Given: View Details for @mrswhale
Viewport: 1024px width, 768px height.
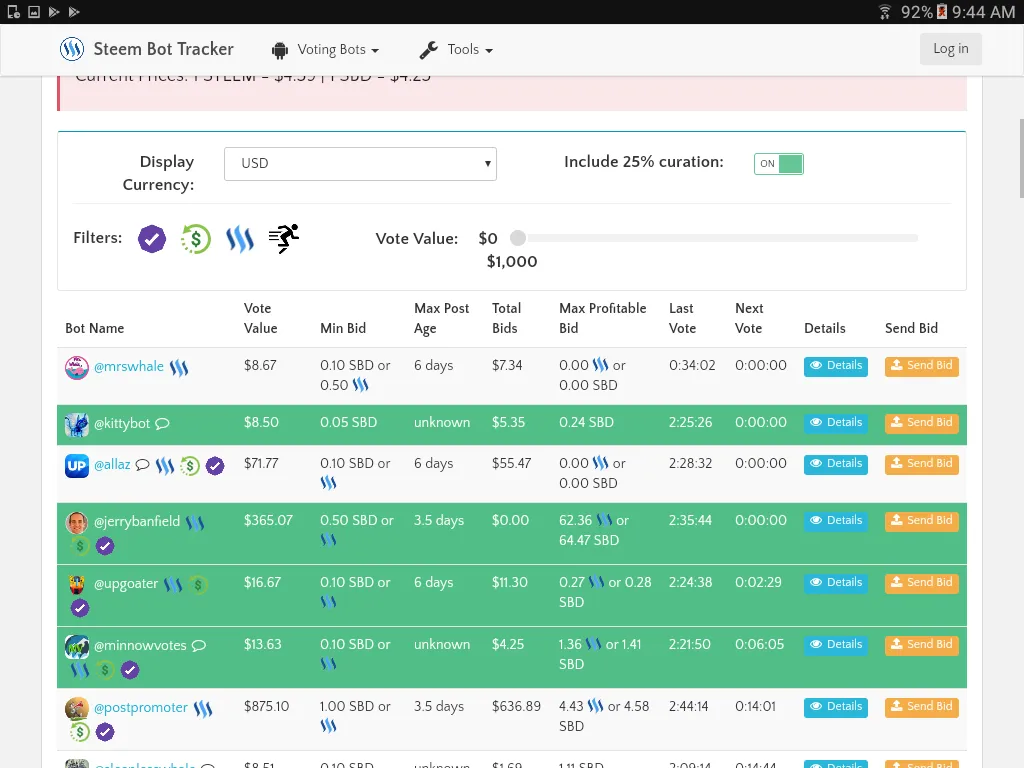Looking at the screenshot, I should (835, 366).
